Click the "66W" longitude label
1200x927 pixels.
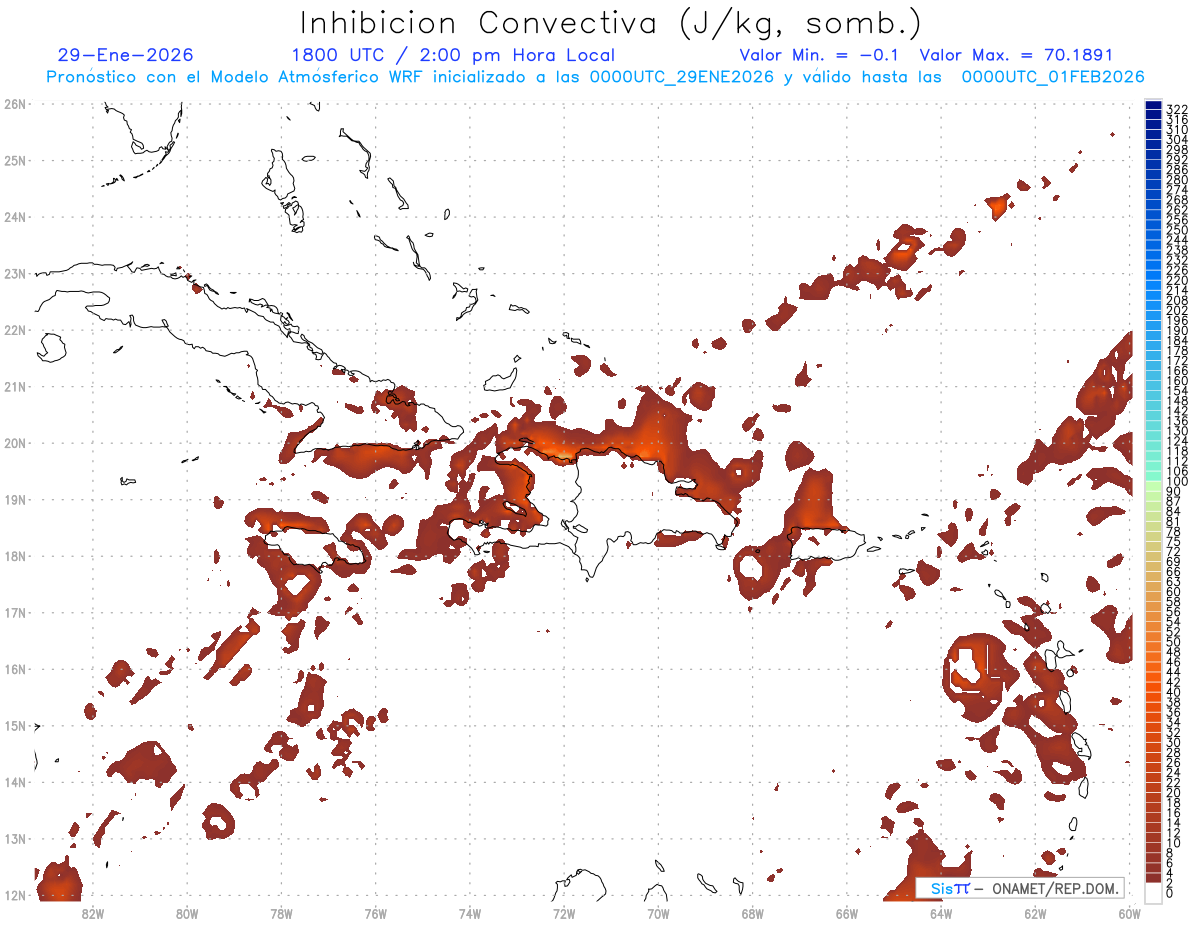click(846, 913)
